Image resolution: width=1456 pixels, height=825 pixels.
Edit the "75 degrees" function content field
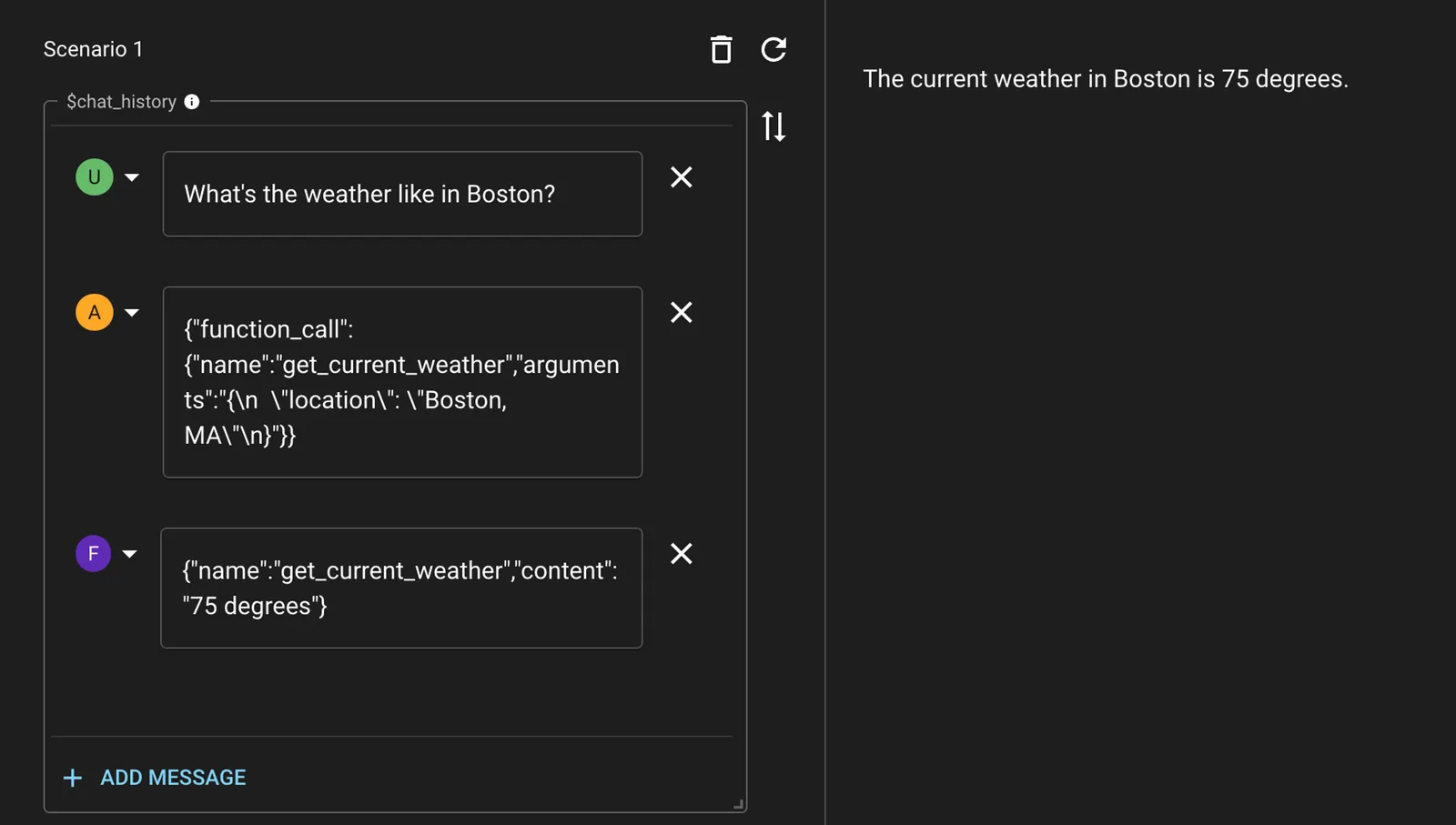[x=401, y=589]
